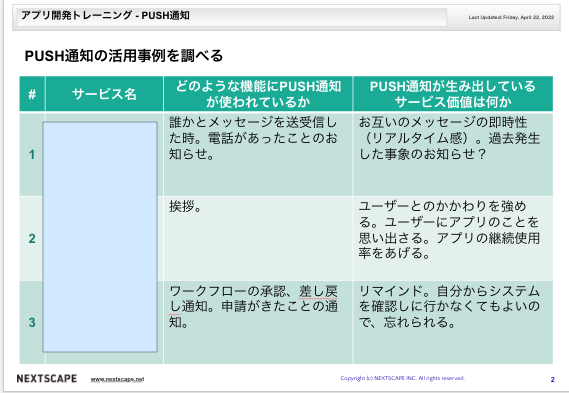This screenshot has height=393, width=569.
Task: Click the NEXTSCAPE logo in footer
Action: tap(47, 378)
